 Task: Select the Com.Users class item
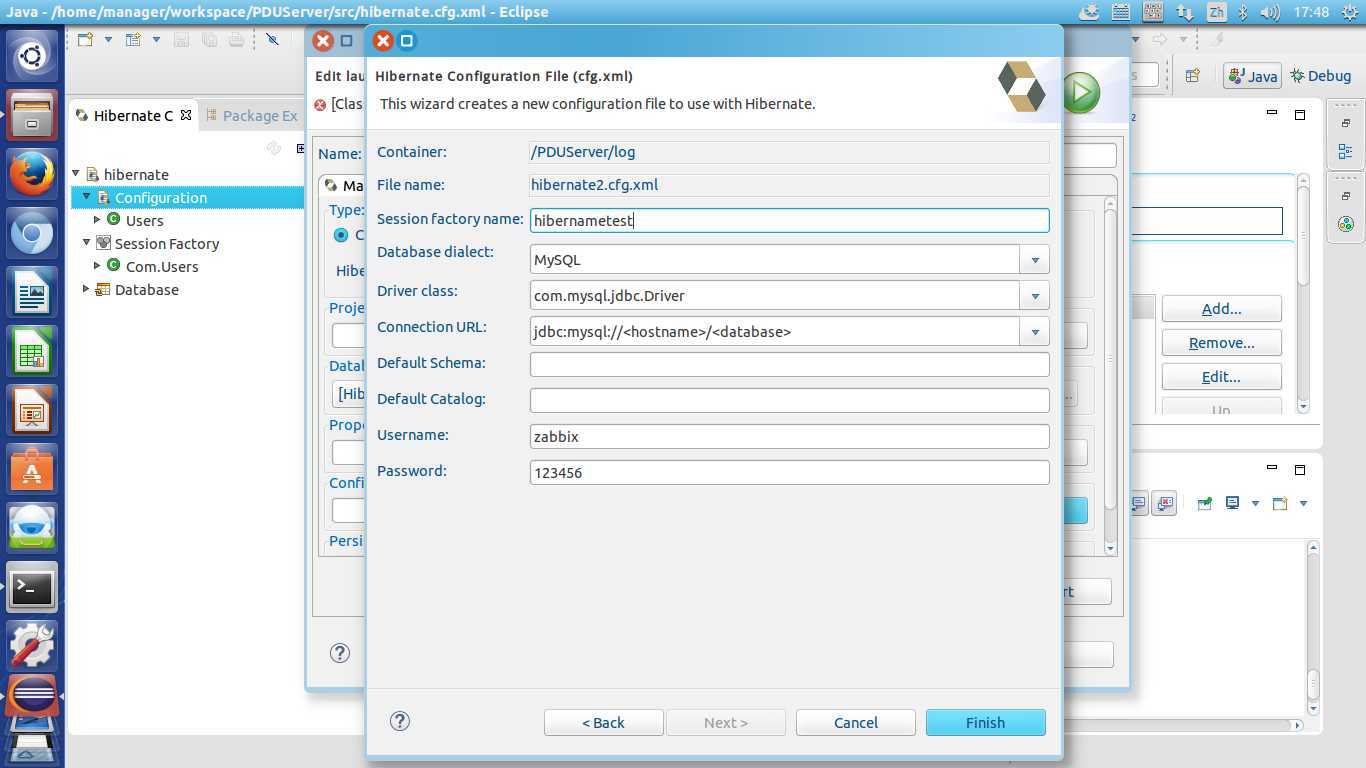tap(161, 267)
